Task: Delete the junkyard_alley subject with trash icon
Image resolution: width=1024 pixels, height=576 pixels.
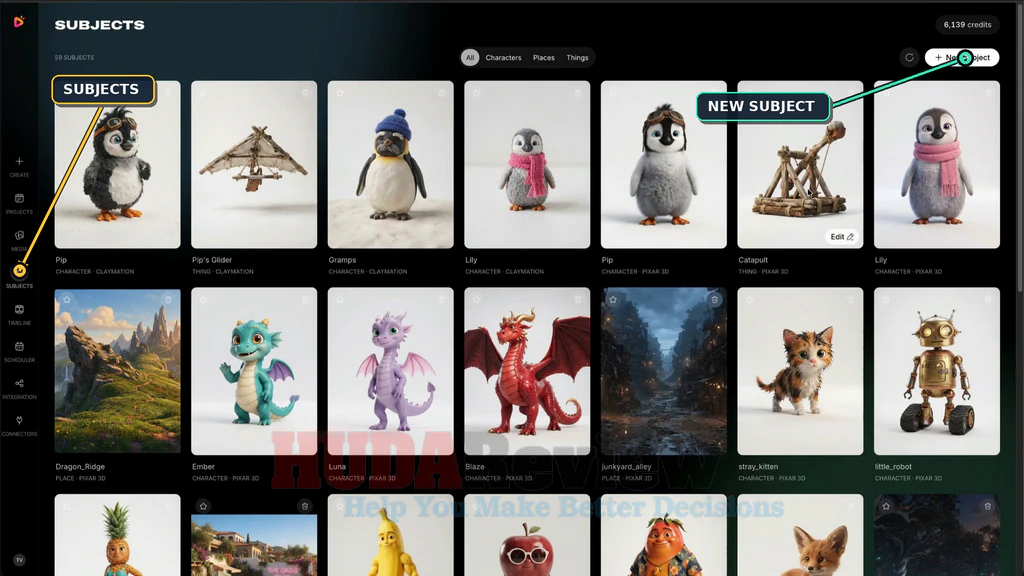Action: pyautogui.click(x=714, y=300)
